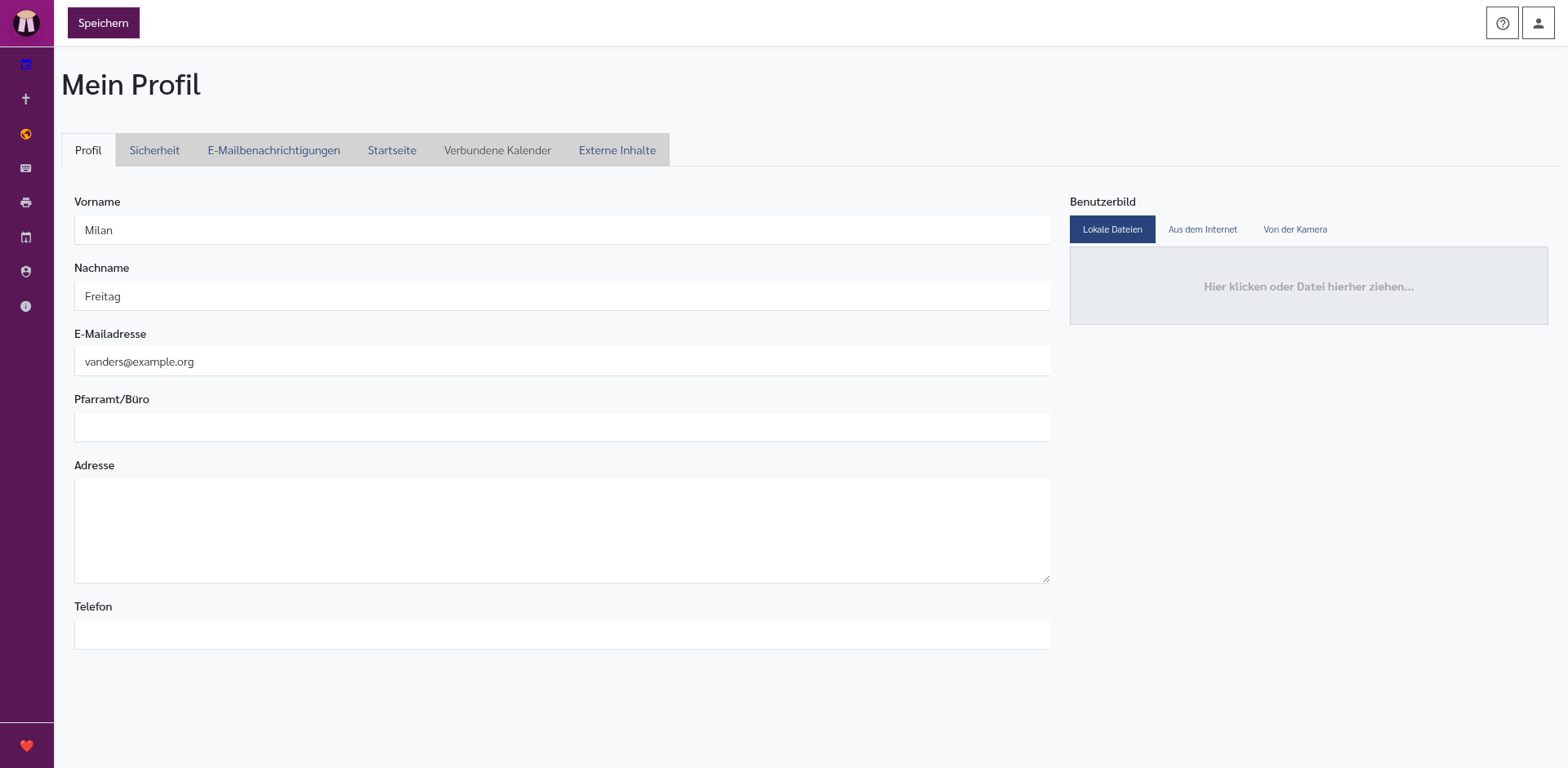Open the user account icon

[x=1538, y=23]
